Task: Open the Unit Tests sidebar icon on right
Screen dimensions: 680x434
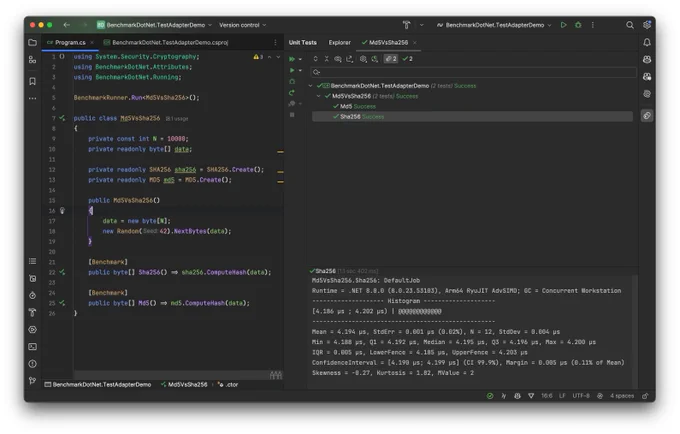Action: [x=647, y=116]
